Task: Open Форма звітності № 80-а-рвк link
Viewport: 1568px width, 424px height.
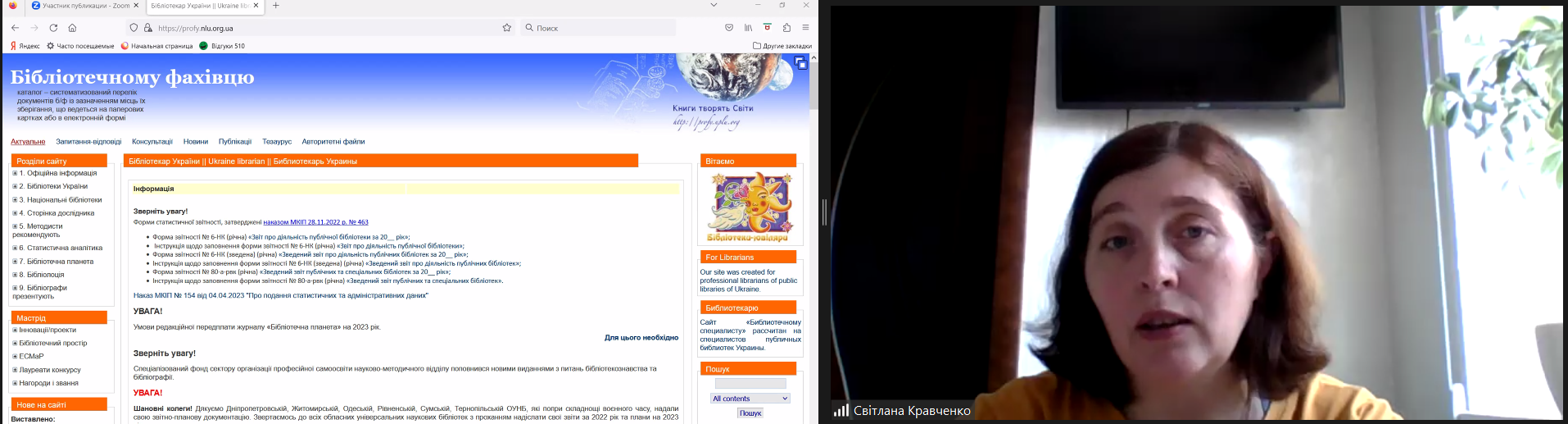Action: click(301, 272)
